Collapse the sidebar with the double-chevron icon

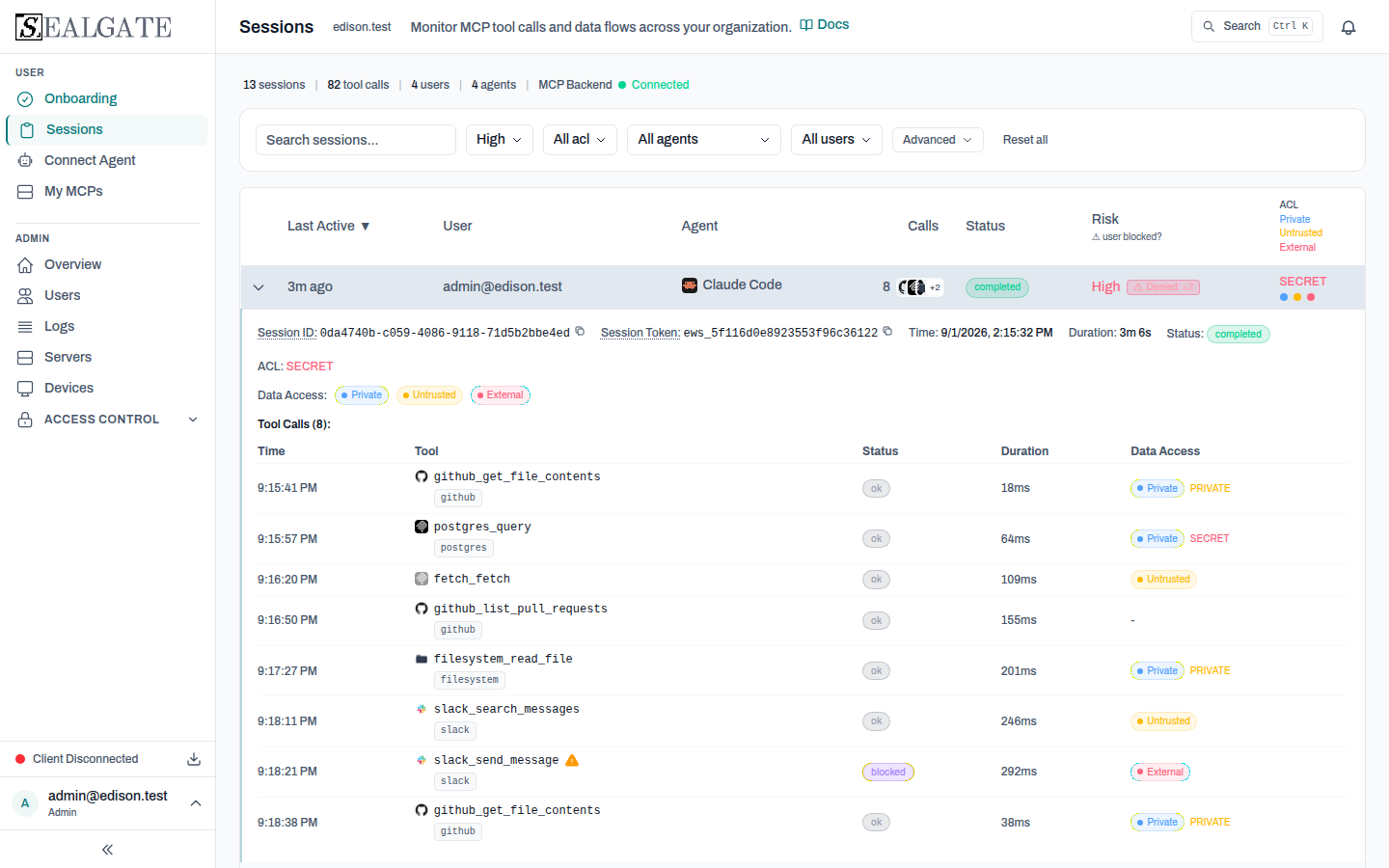coord(107,850)
